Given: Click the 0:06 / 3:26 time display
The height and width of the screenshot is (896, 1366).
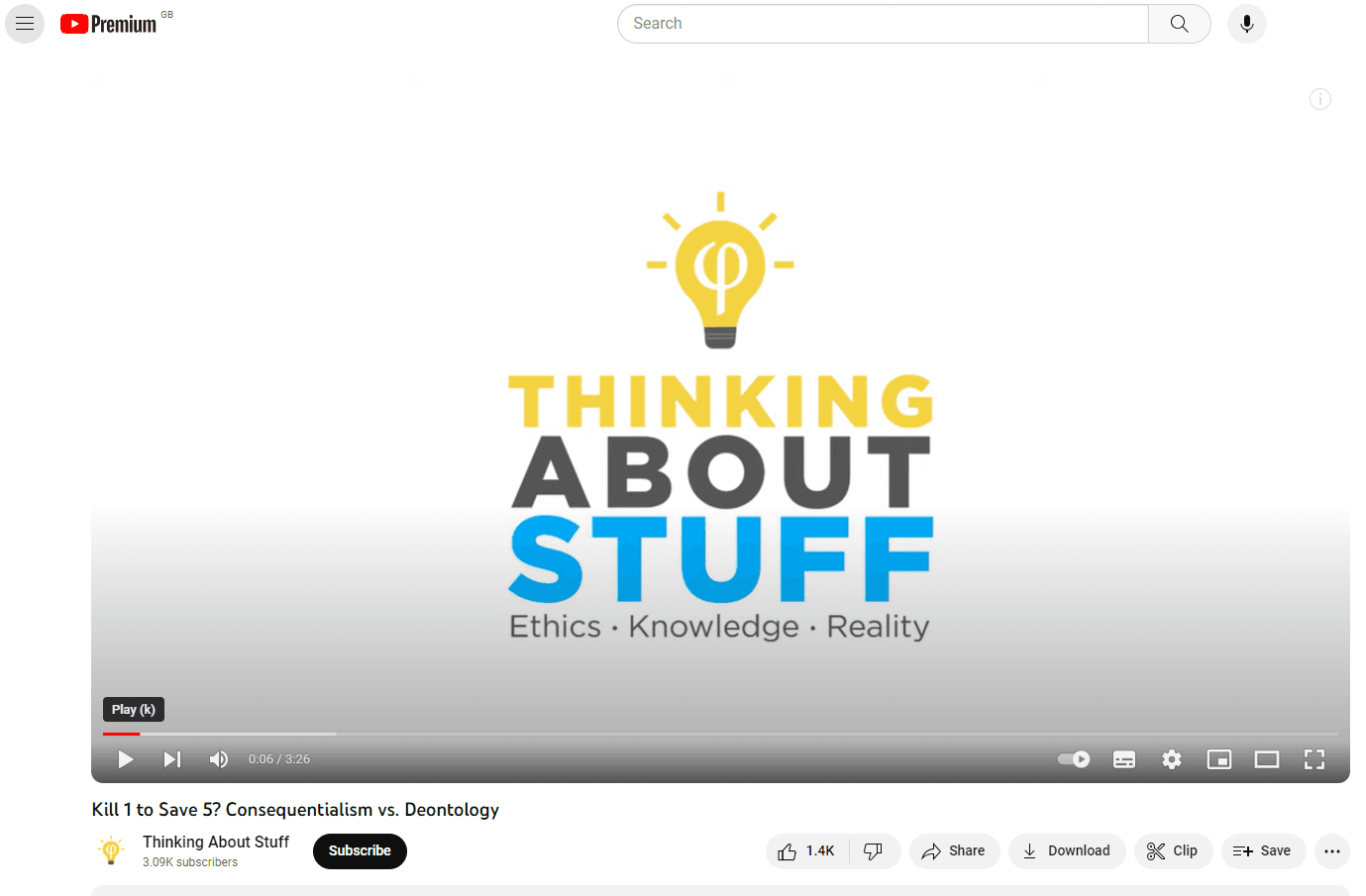Looking at the screenshot, I should point(279,759).
